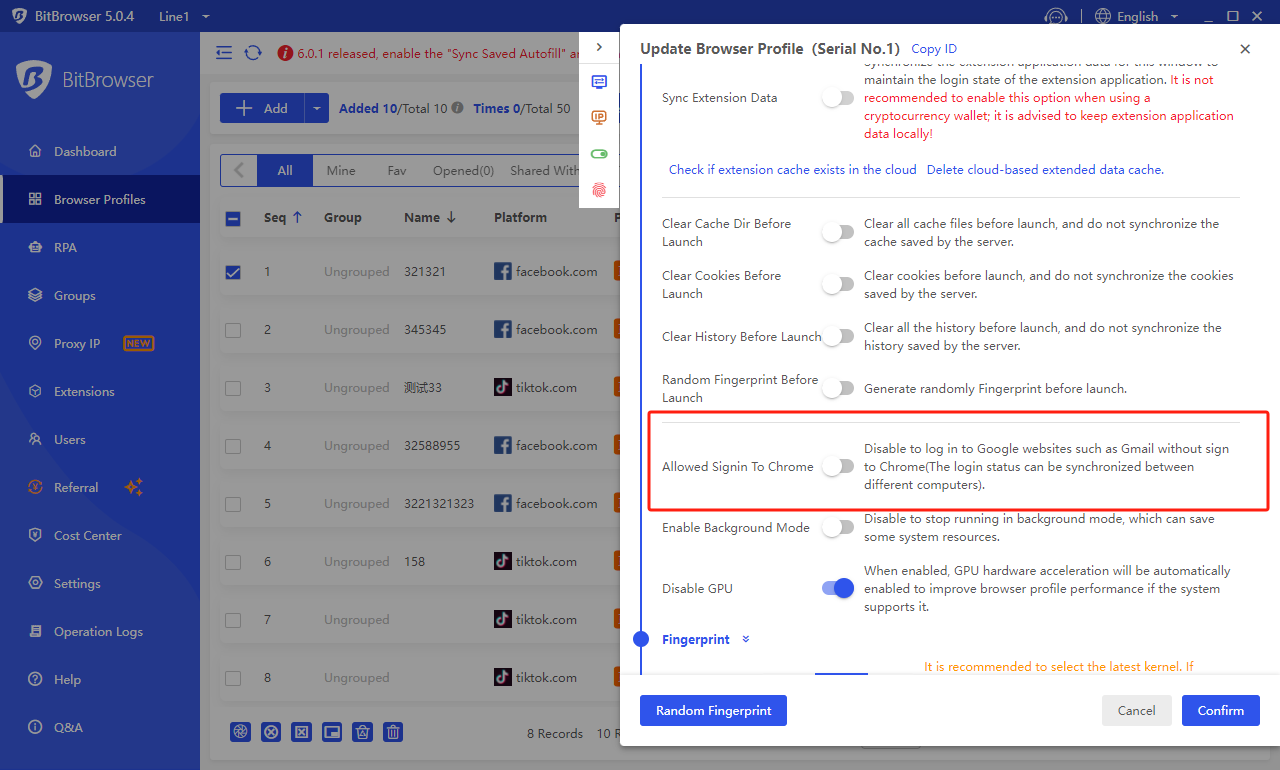Toggle Enable Background Mode switch
1280x770 pixels.
coord(838,527)
